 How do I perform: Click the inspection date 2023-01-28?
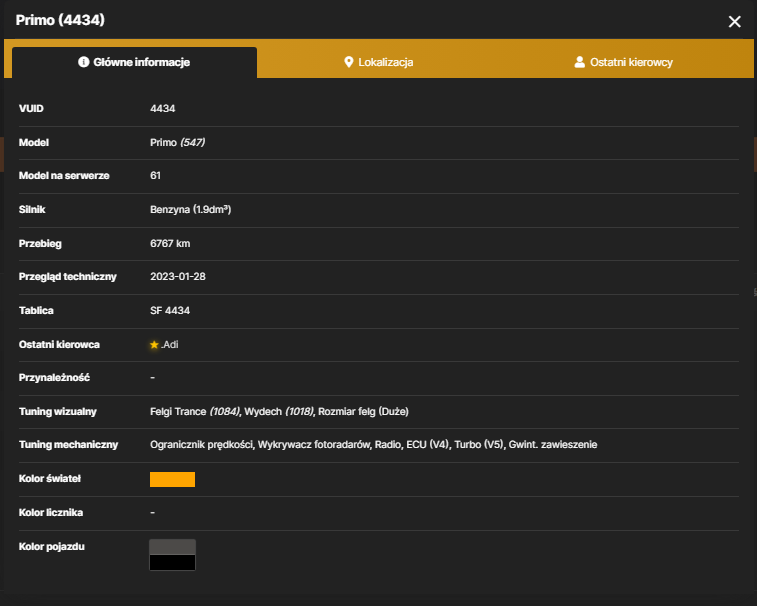click(x=178, y=277)
